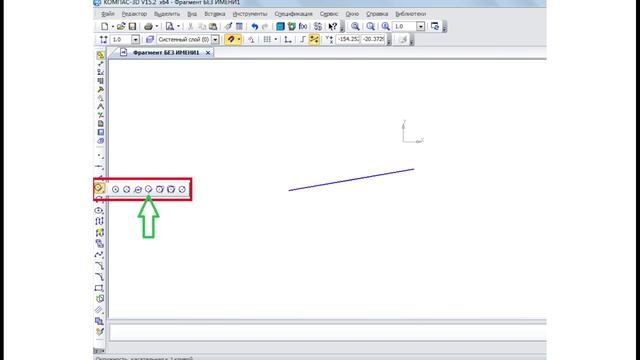Screen dimensions: 640x360
Task: Toggle the highlighted rounding mode button
Action: (x=314, y=40)
